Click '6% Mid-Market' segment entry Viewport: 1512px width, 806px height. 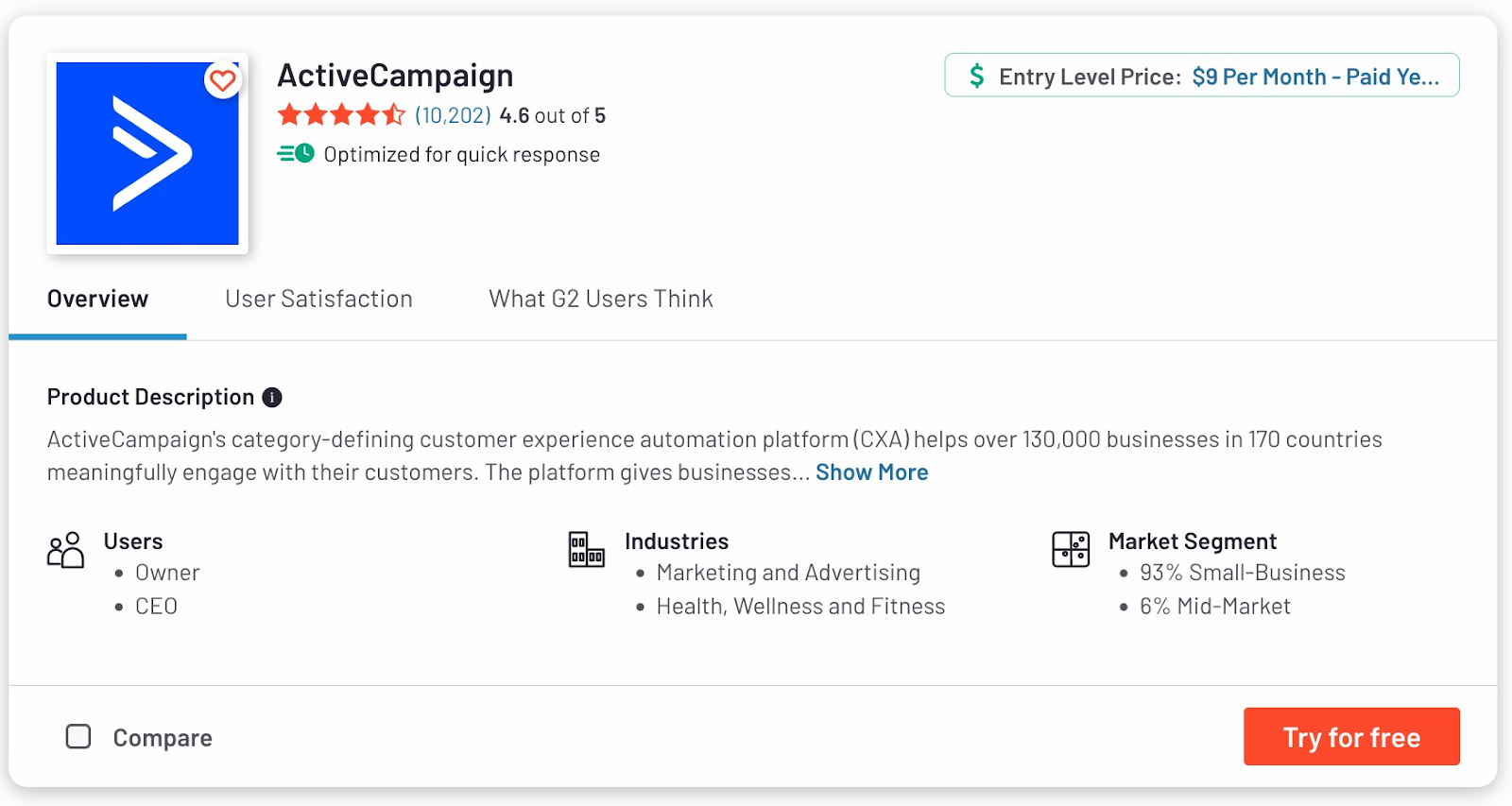point(1215,607)
